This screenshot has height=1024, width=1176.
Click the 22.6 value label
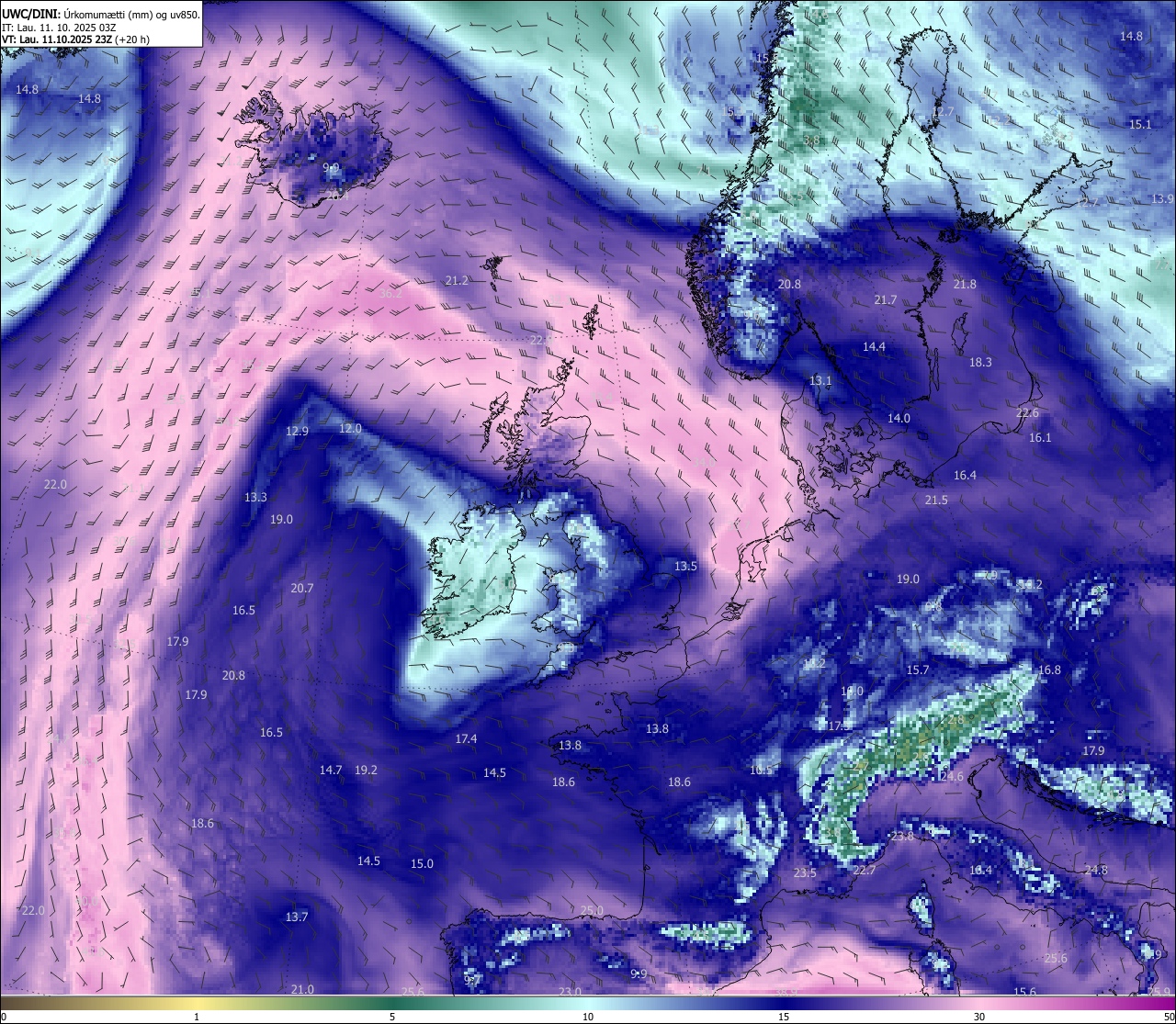click(1027, 413)
